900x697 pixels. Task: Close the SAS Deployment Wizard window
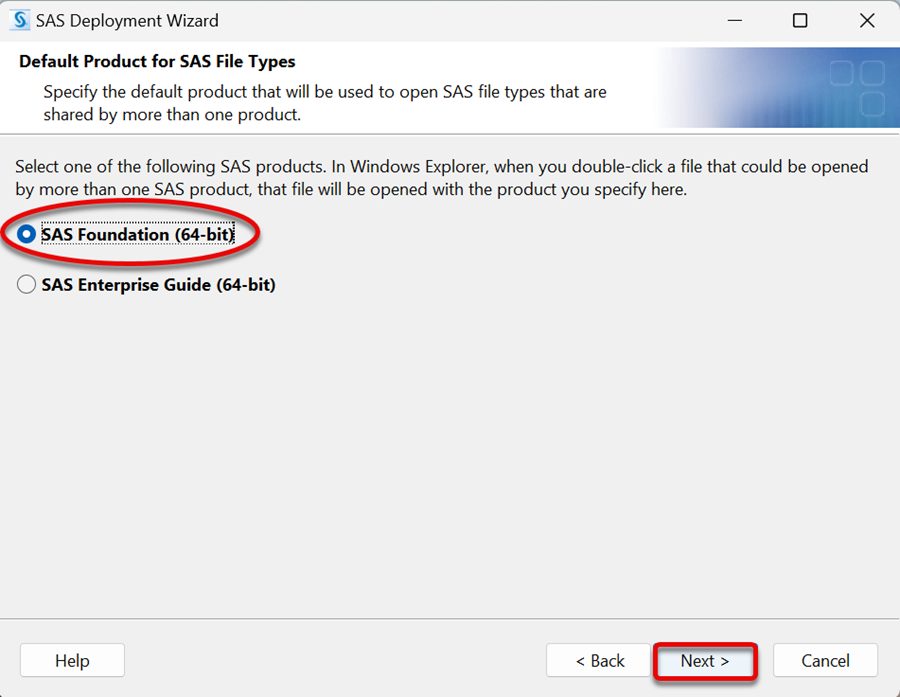point(867,21)
